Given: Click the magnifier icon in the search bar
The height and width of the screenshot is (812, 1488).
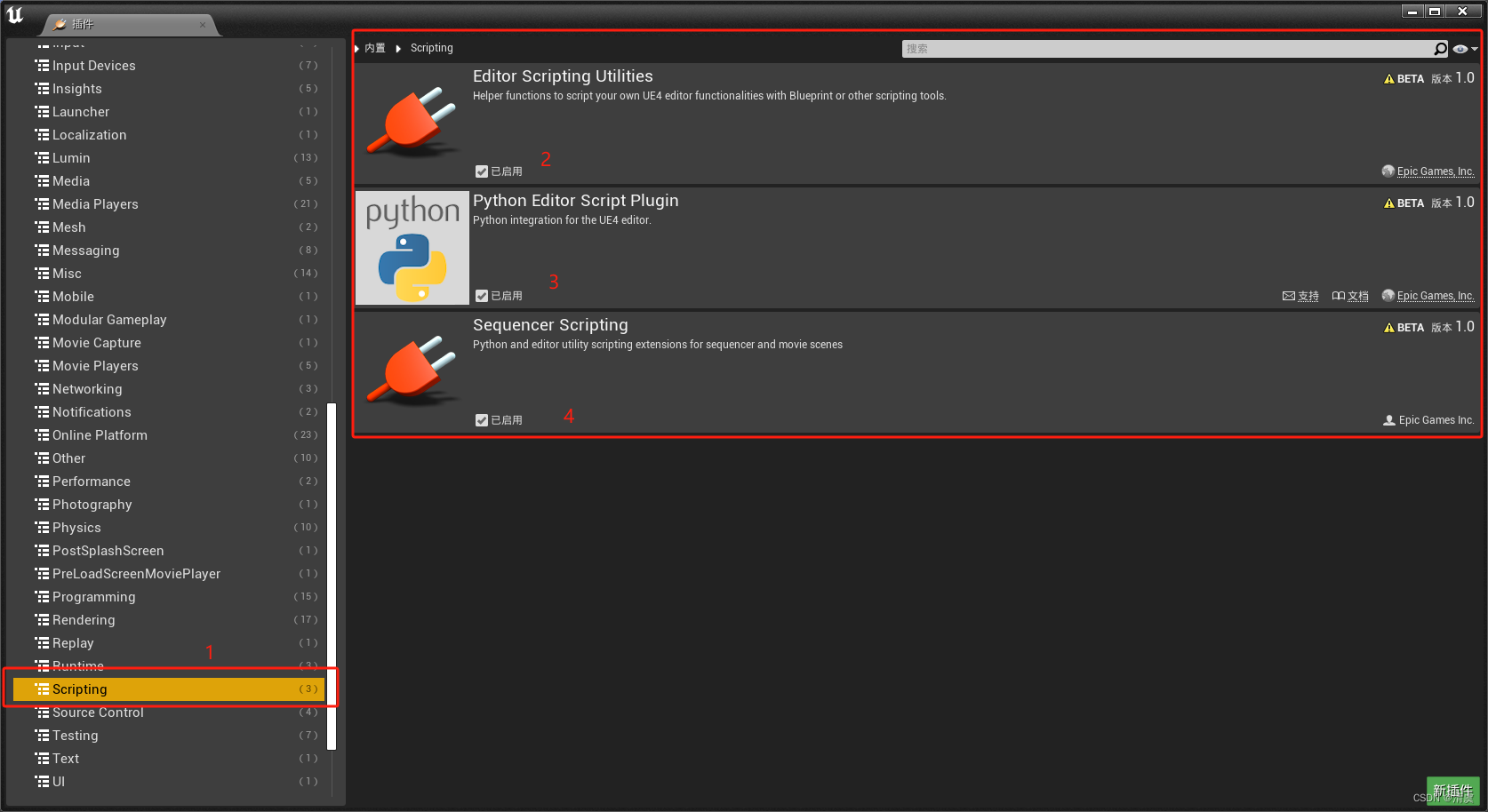Looking at the screenshot, I should pyautogui.click(x=1441, y=49).
